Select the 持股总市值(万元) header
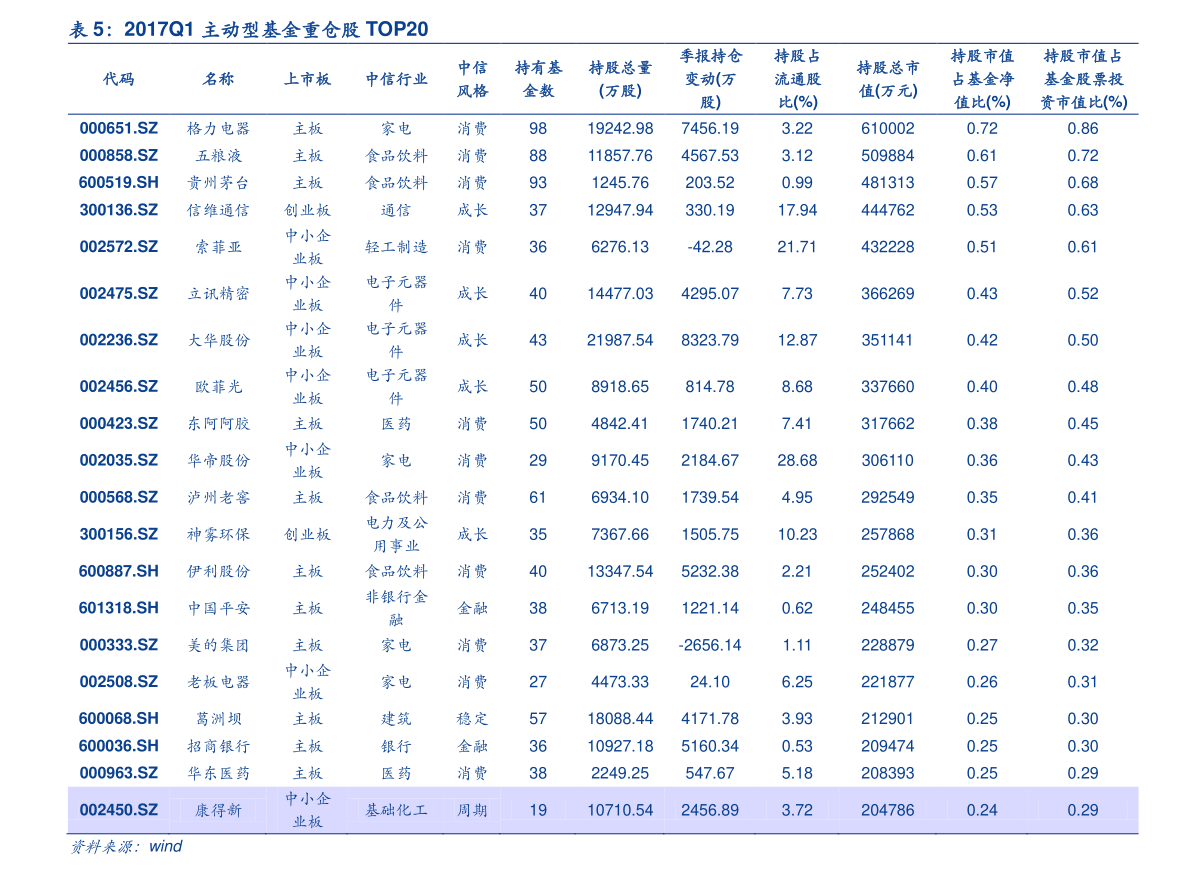 point(887,78)
